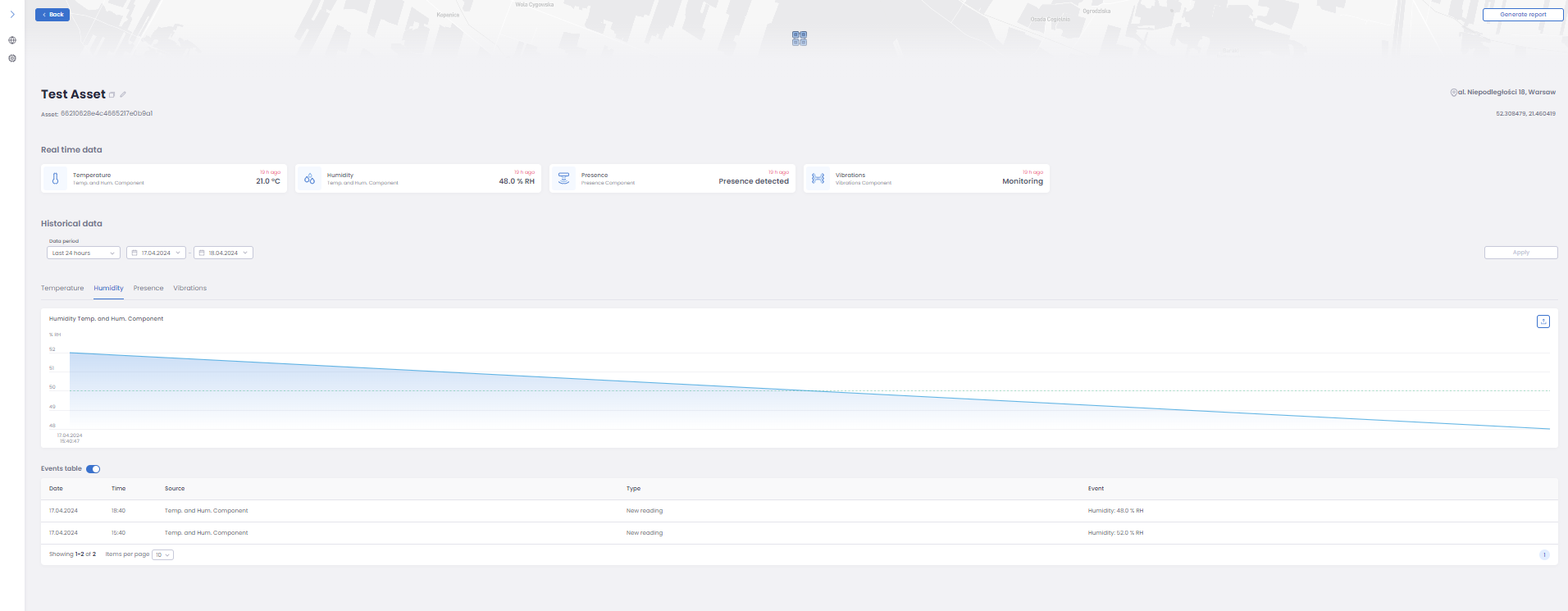Click the thermometer icon on the Temperature card

[55, 179]
